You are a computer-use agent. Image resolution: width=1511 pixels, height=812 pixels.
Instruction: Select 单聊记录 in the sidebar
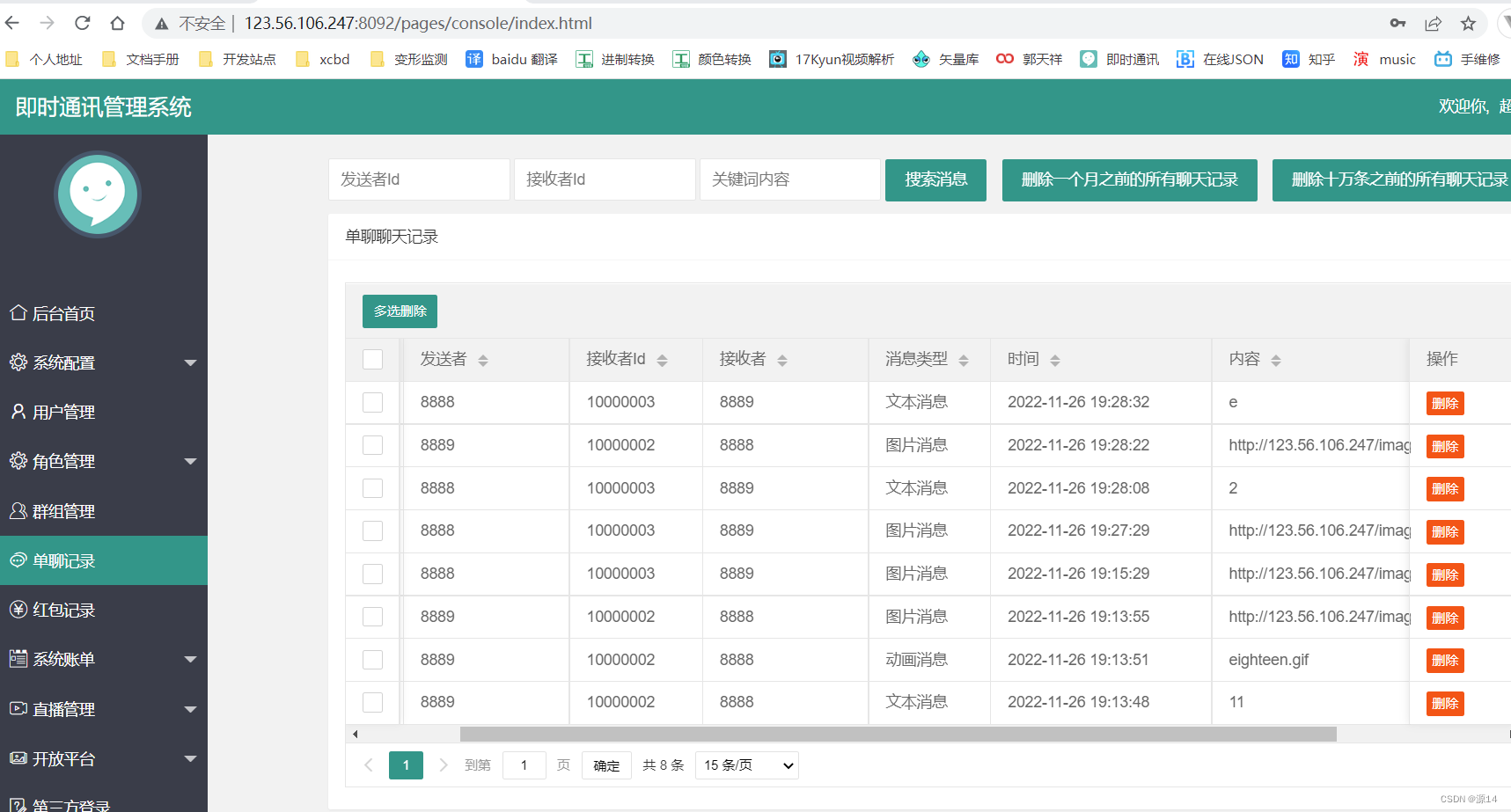tap(104, 560)
